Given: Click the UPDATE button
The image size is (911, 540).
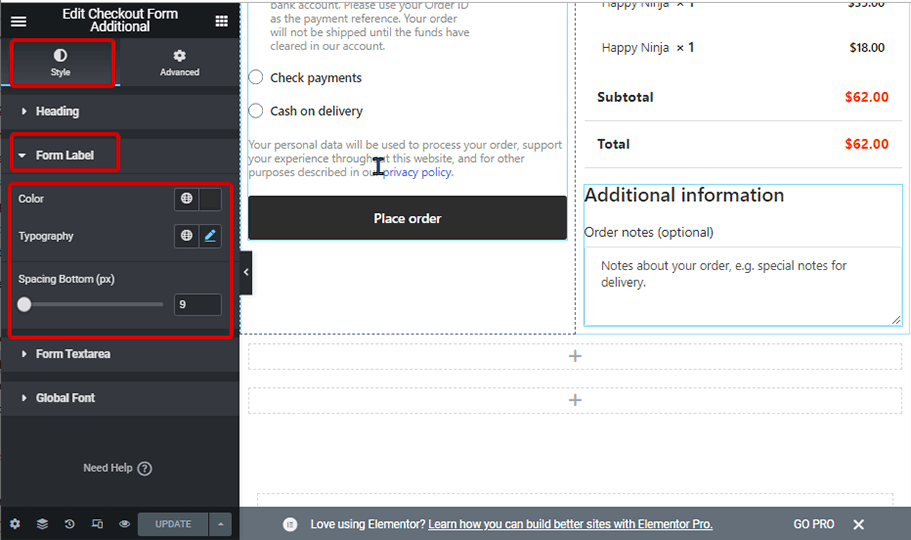Looking at the screenshot, I should tap(173, 524).
